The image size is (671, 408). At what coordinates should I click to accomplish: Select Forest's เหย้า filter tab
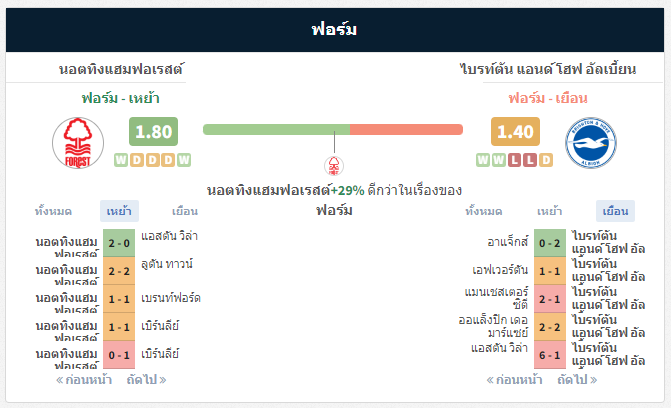[x=119, y=211]
